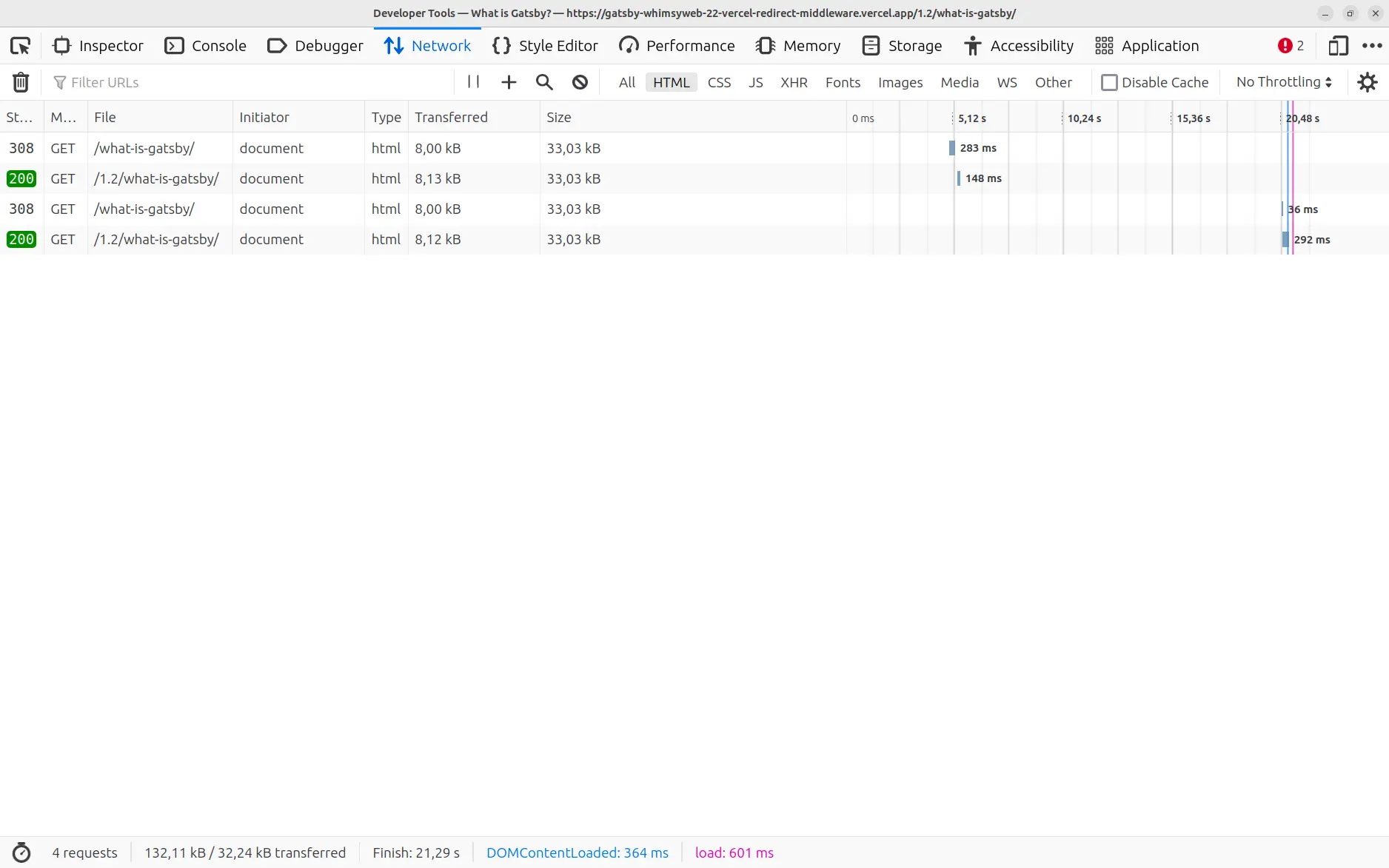Open the request blocking panel
Image resolution: width=1389 pixels, height=868 pixels.
pos(580,82)
